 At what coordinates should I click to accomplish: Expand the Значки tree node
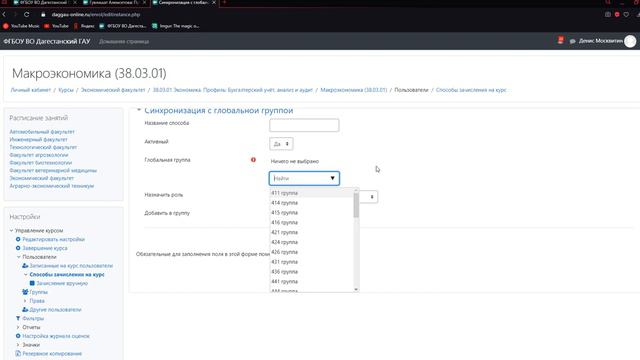(18, 345)
